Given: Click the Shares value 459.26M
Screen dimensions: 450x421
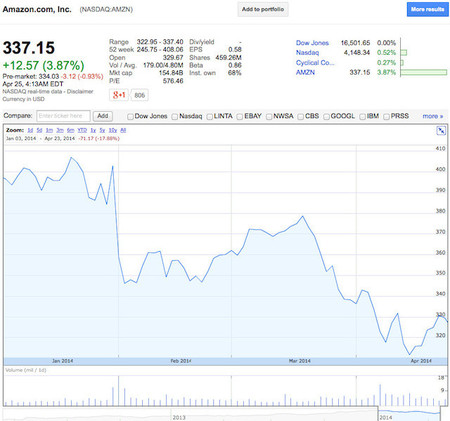Looking at the screenshot, I should tap(228, 57).
